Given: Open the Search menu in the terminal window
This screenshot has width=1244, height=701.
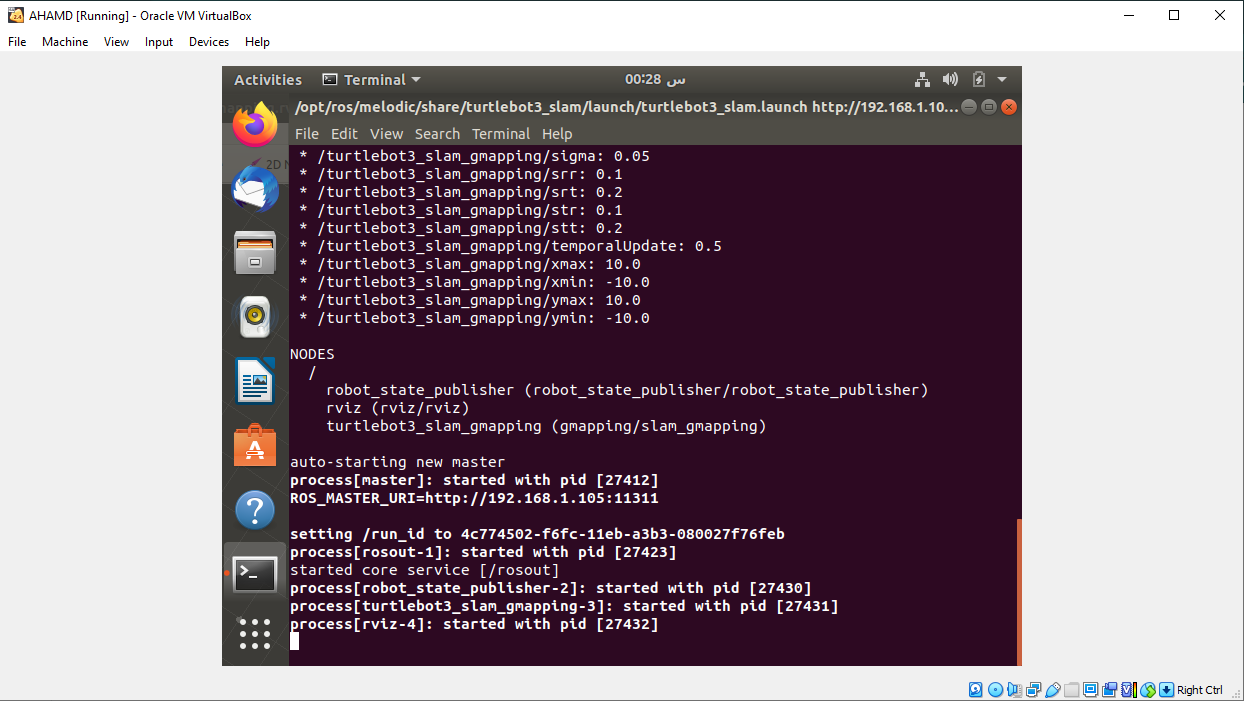Looking at the screenshot, I should click(x=437, y=134).
